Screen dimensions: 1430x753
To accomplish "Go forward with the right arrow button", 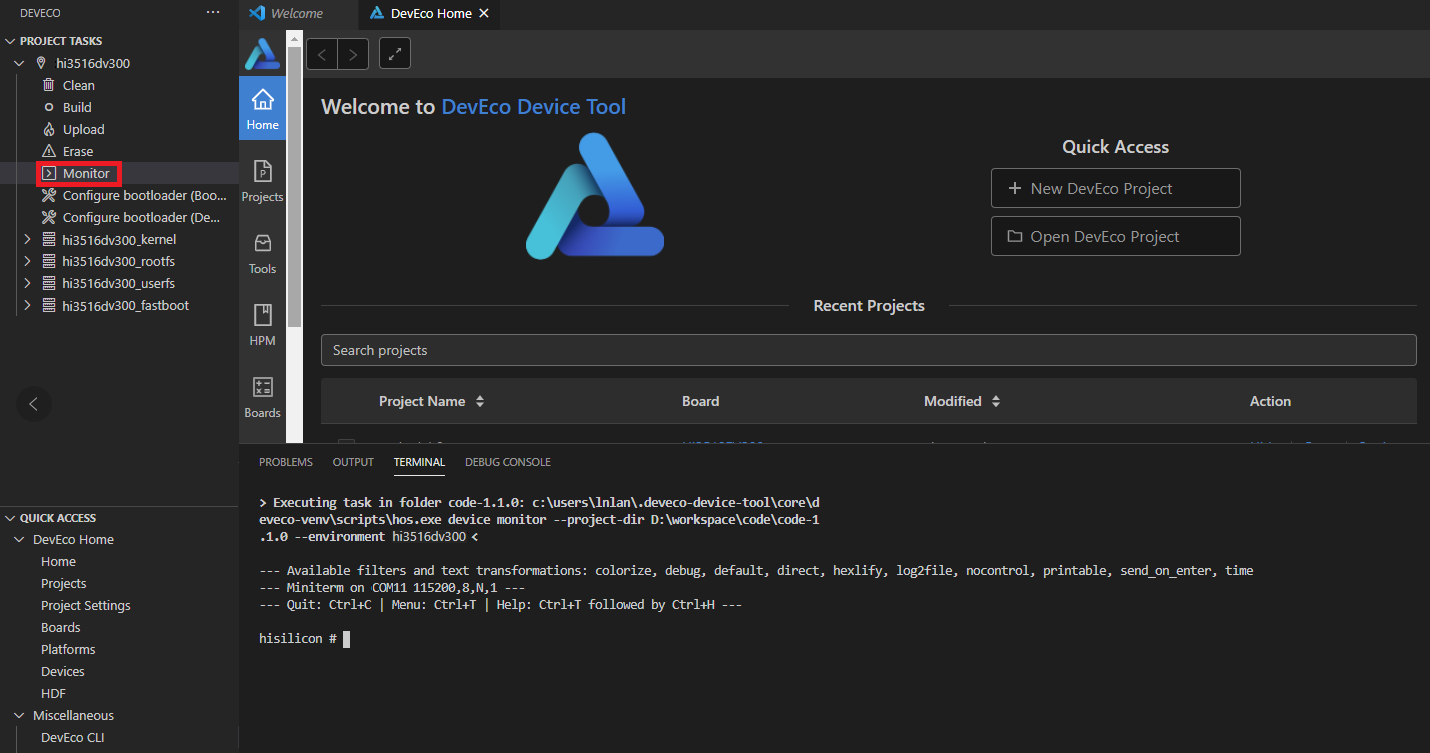I will pos(353,54).
